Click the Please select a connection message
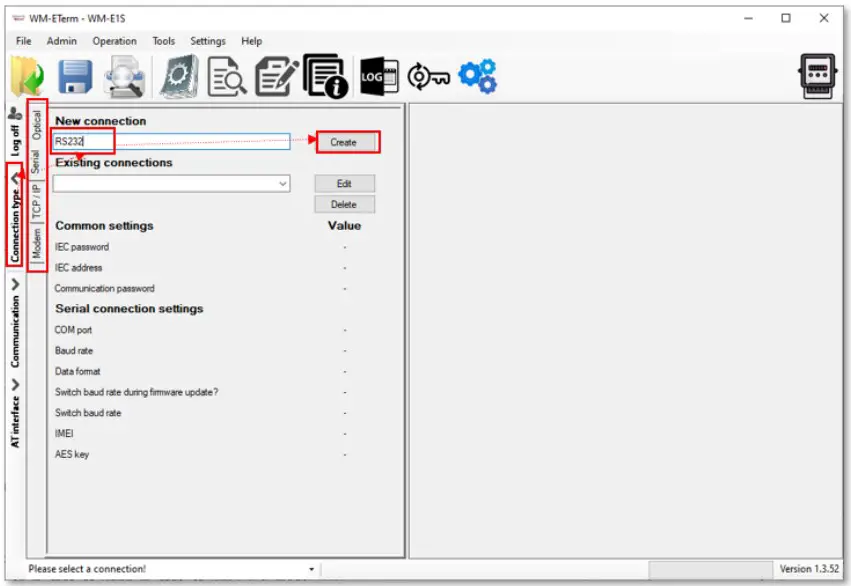 click(87, 569)
